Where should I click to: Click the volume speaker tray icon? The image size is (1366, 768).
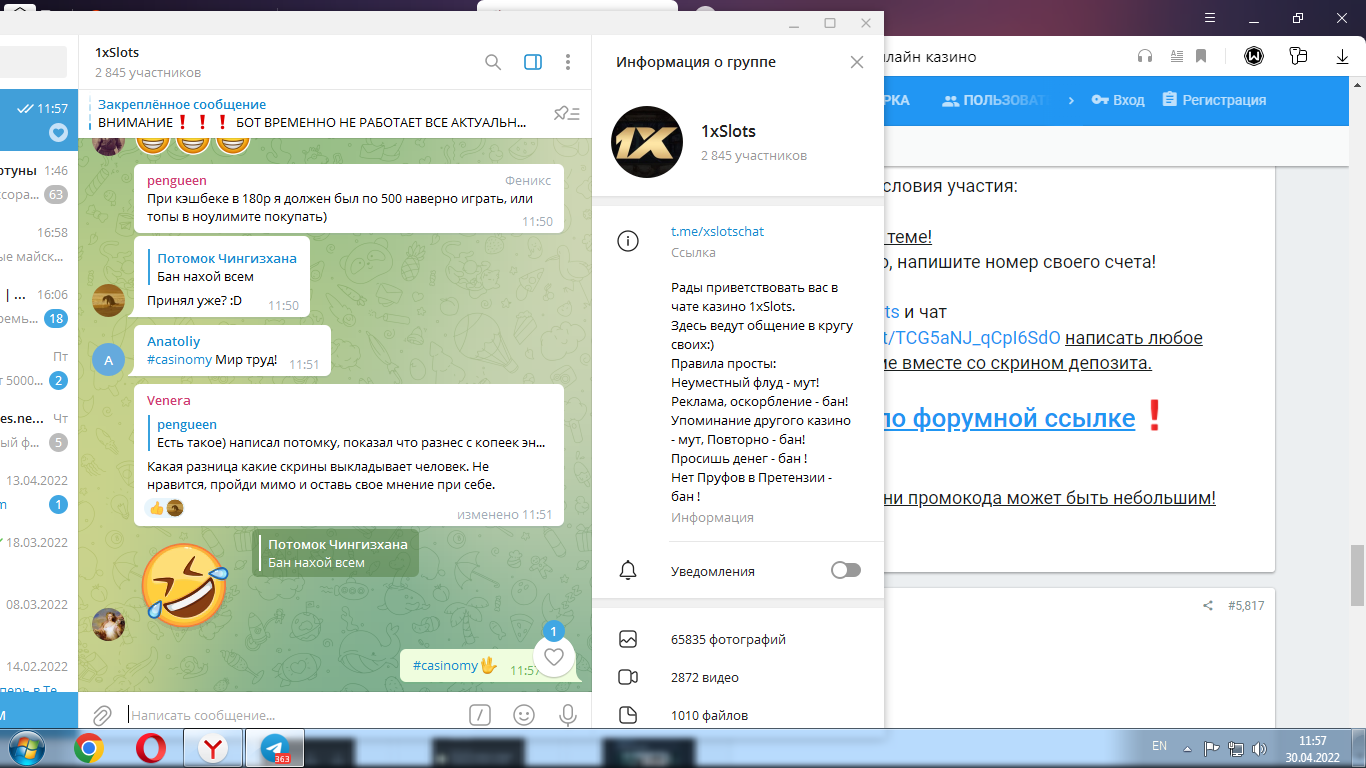[x=1260, y=748]
